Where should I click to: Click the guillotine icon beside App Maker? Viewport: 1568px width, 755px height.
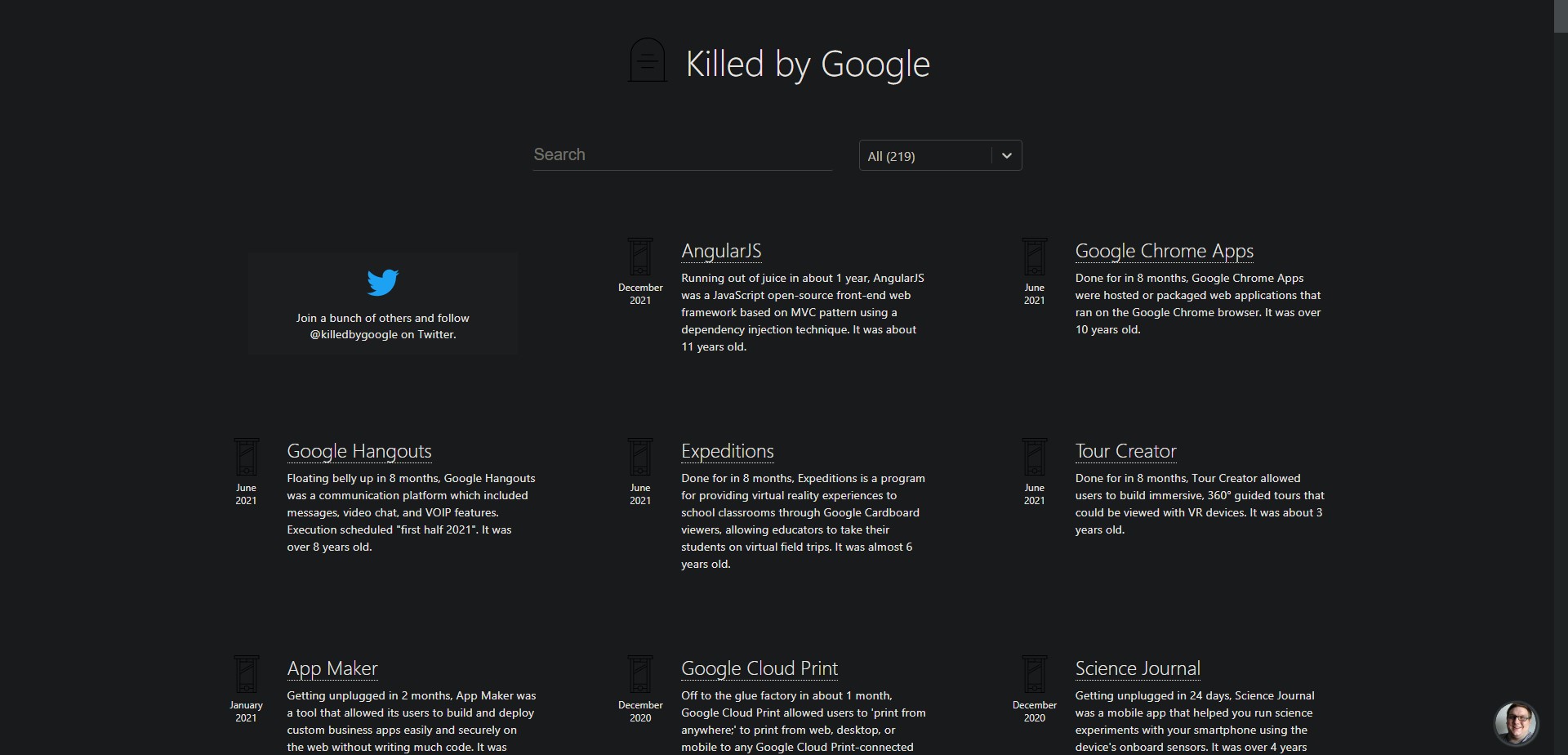pos(246,675)
